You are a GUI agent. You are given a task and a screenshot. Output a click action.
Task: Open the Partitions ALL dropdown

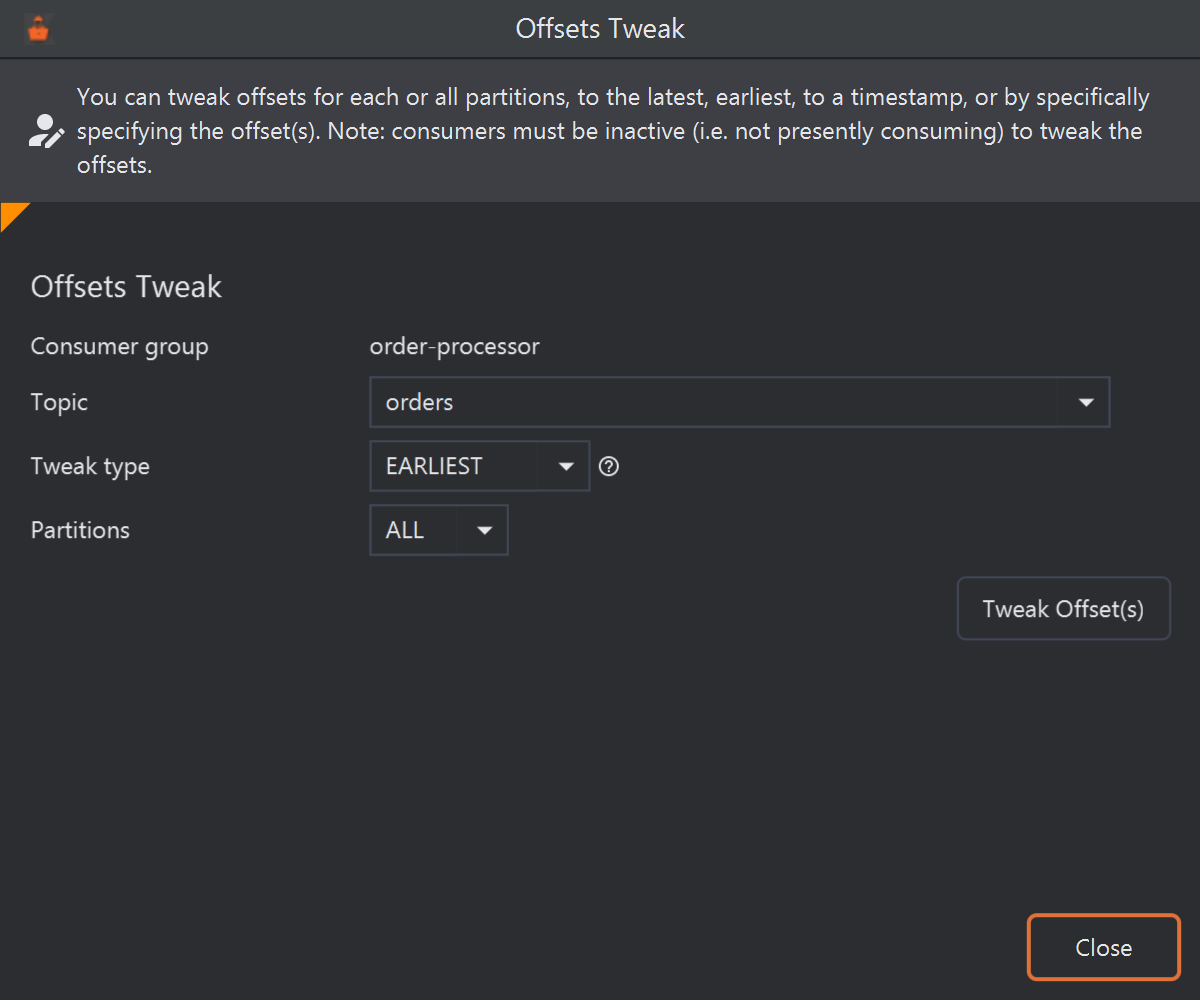439,530
